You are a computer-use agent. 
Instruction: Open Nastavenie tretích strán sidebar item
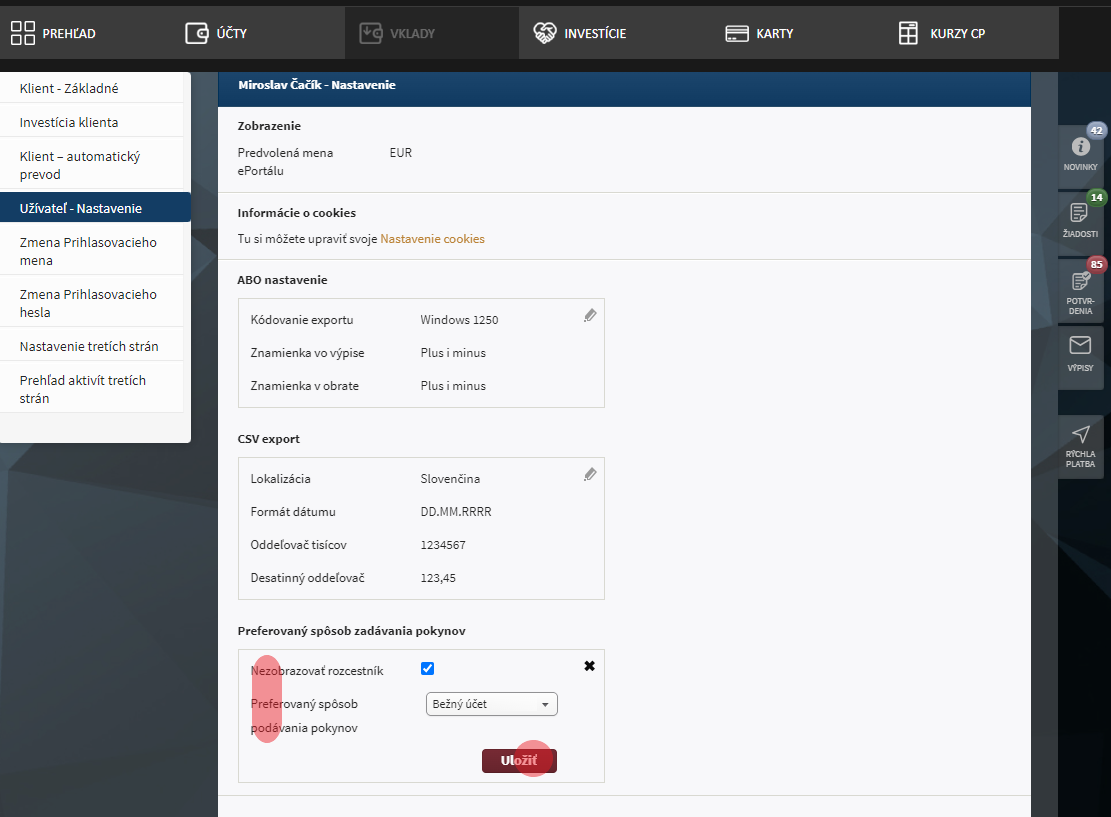pos(89,347)
